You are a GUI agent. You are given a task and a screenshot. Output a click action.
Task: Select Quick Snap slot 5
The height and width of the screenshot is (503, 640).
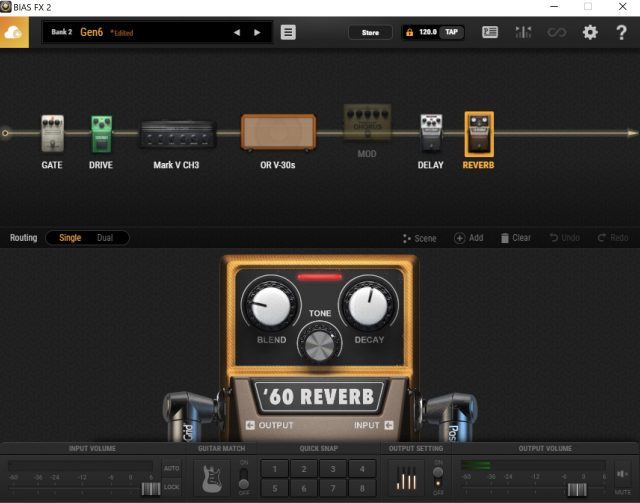(274, 488)
